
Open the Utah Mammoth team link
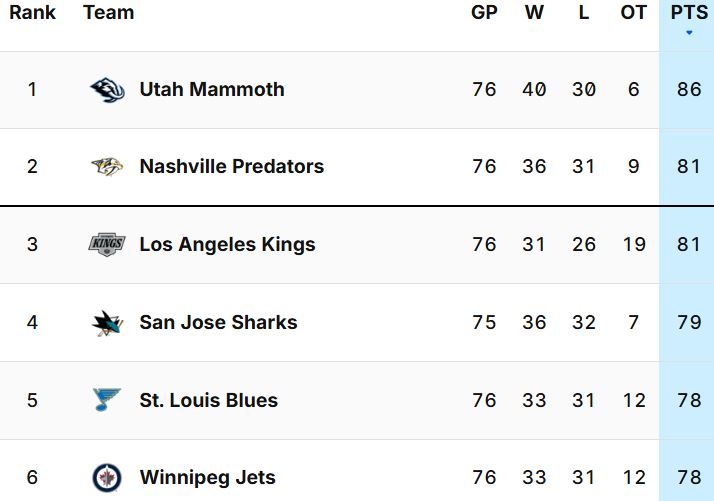pos(212,89)
